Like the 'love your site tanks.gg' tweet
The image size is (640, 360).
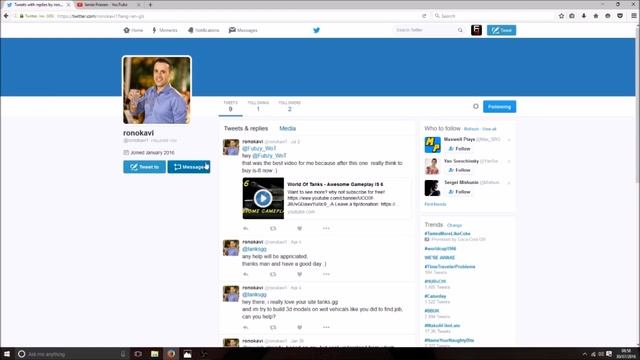pos(299,327)
